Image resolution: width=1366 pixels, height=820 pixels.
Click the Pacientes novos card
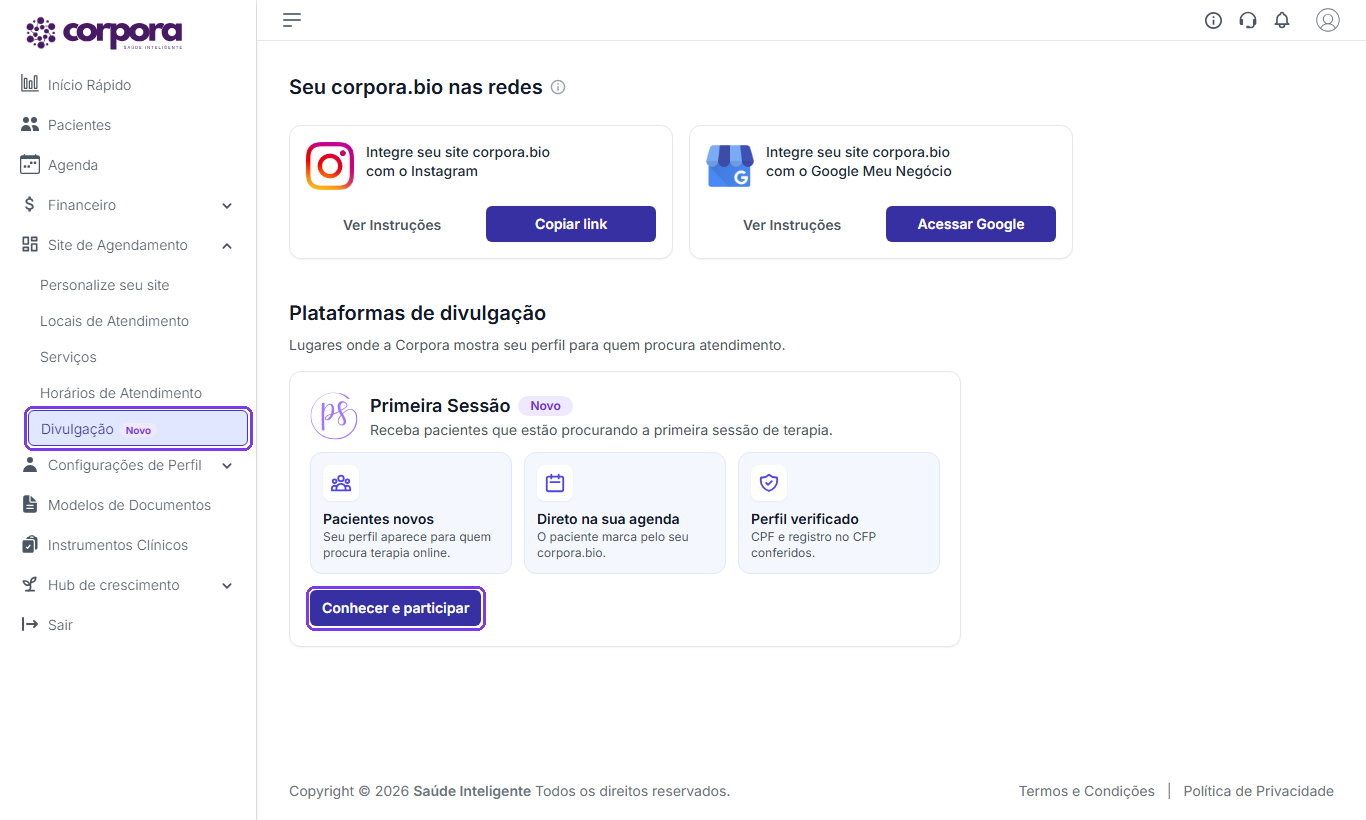point(411,513)
